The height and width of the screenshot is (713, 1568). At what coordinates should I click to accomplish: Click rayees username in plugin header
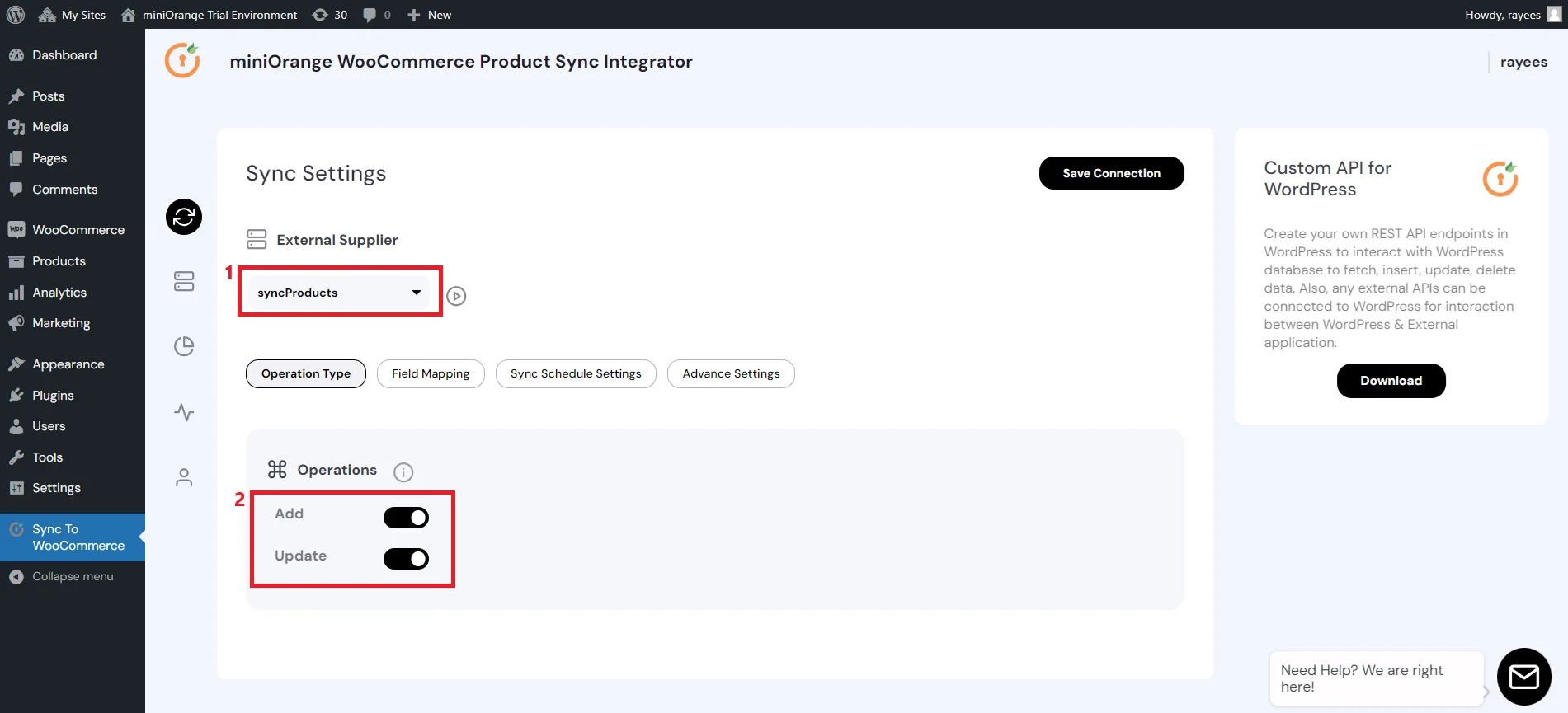[x=1523, y=62]
